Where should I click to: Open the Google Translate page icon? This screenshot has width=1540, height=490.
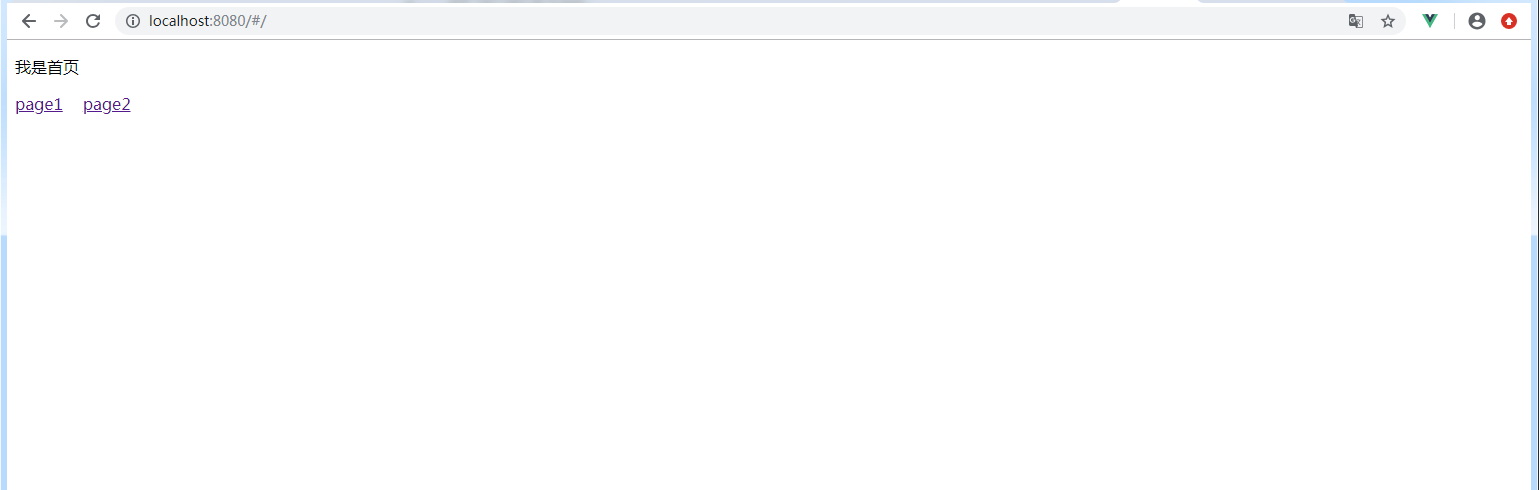1356,21
